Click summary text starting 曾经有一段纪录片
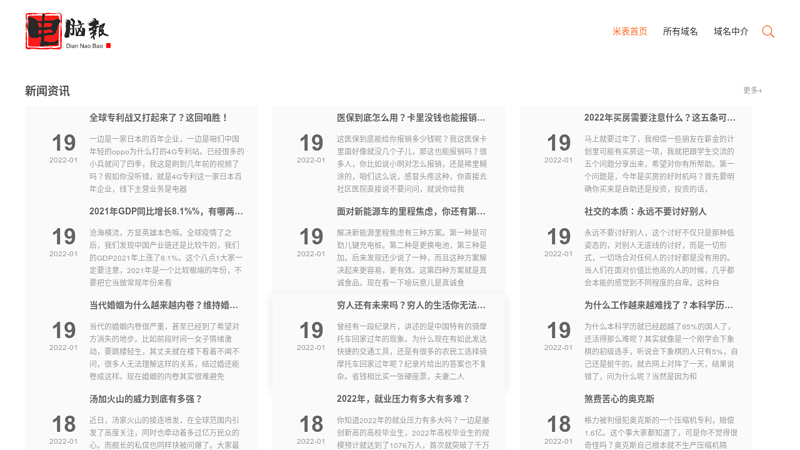 [x=412, y=352]
